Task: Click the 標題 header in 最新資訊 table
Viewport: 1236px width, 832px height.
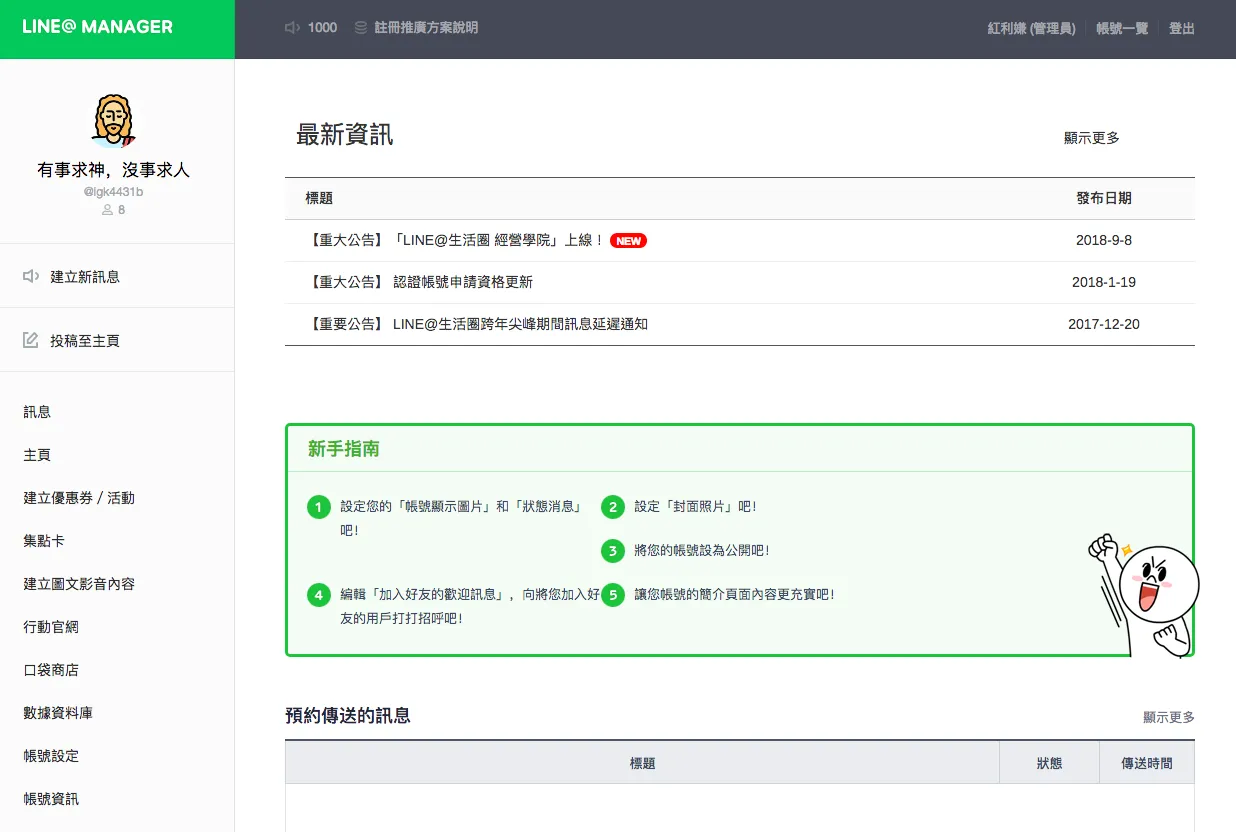Action: (319, 199)
